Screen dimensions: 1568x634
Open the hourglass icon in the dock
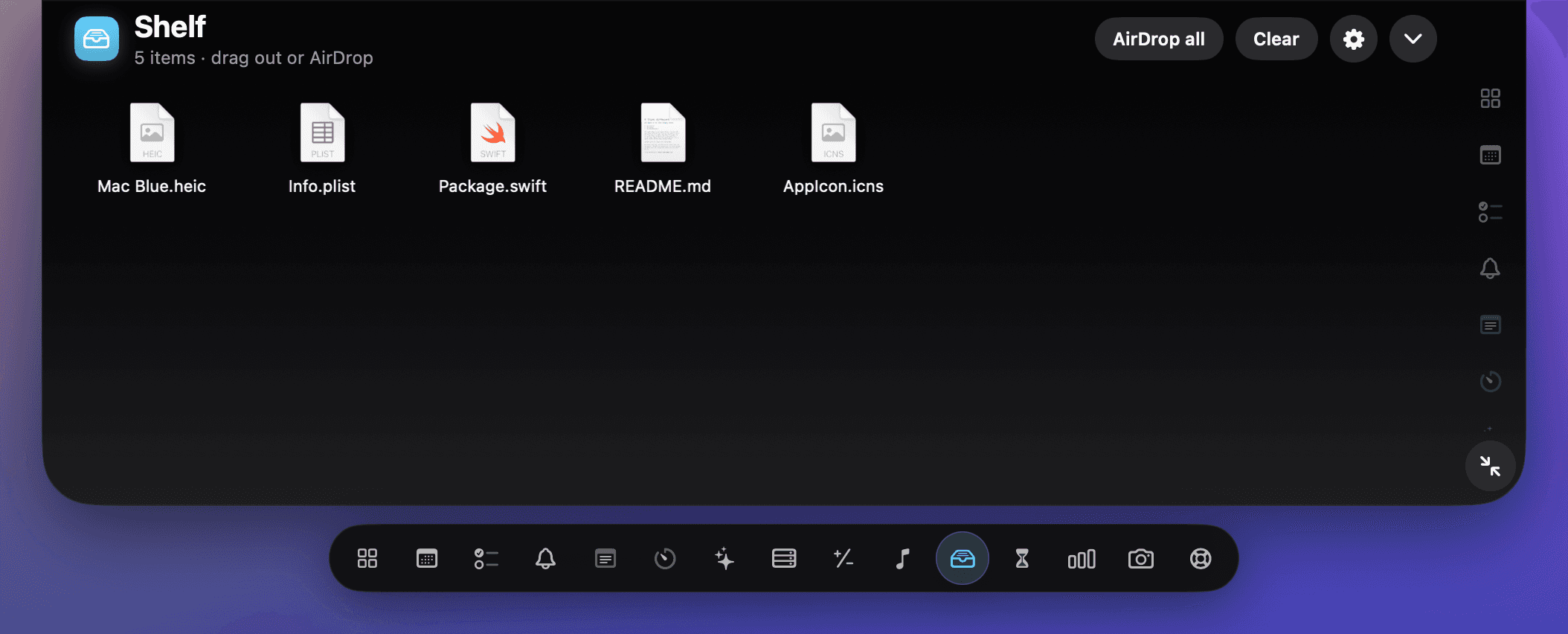[x=1022, y=559]
